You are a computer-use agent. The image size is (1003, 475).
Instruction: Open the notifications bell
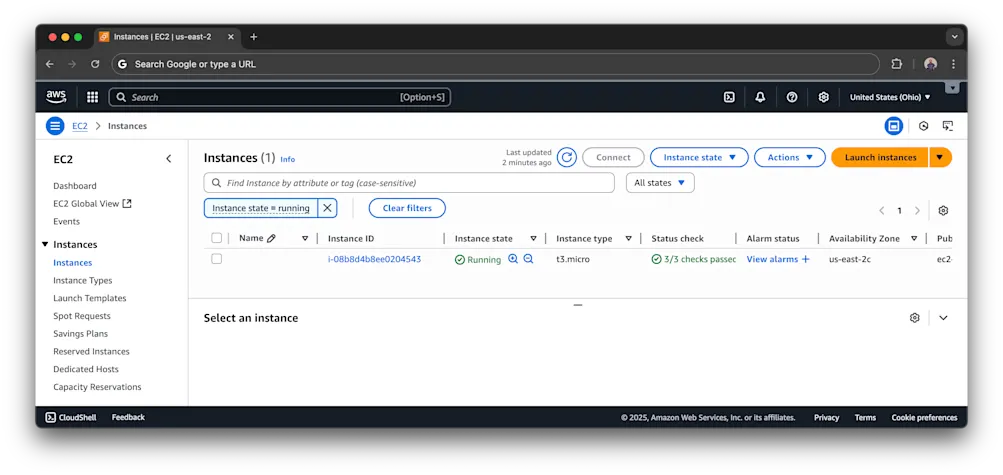coord(760,97)
